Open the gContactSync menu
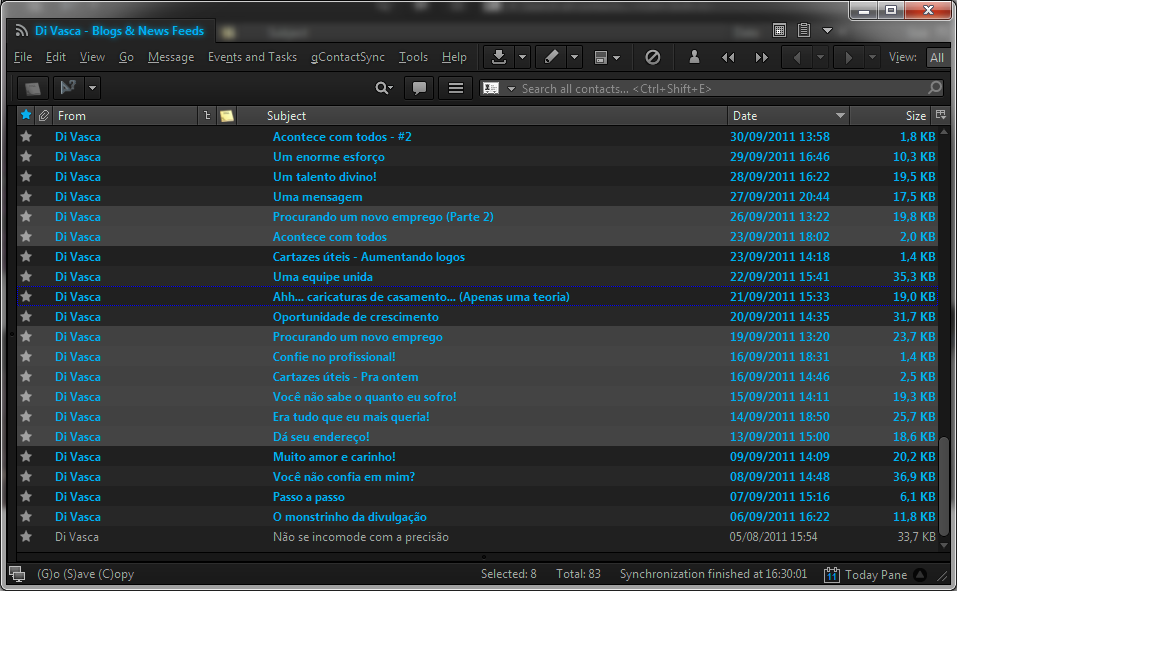 pos(347,57)
